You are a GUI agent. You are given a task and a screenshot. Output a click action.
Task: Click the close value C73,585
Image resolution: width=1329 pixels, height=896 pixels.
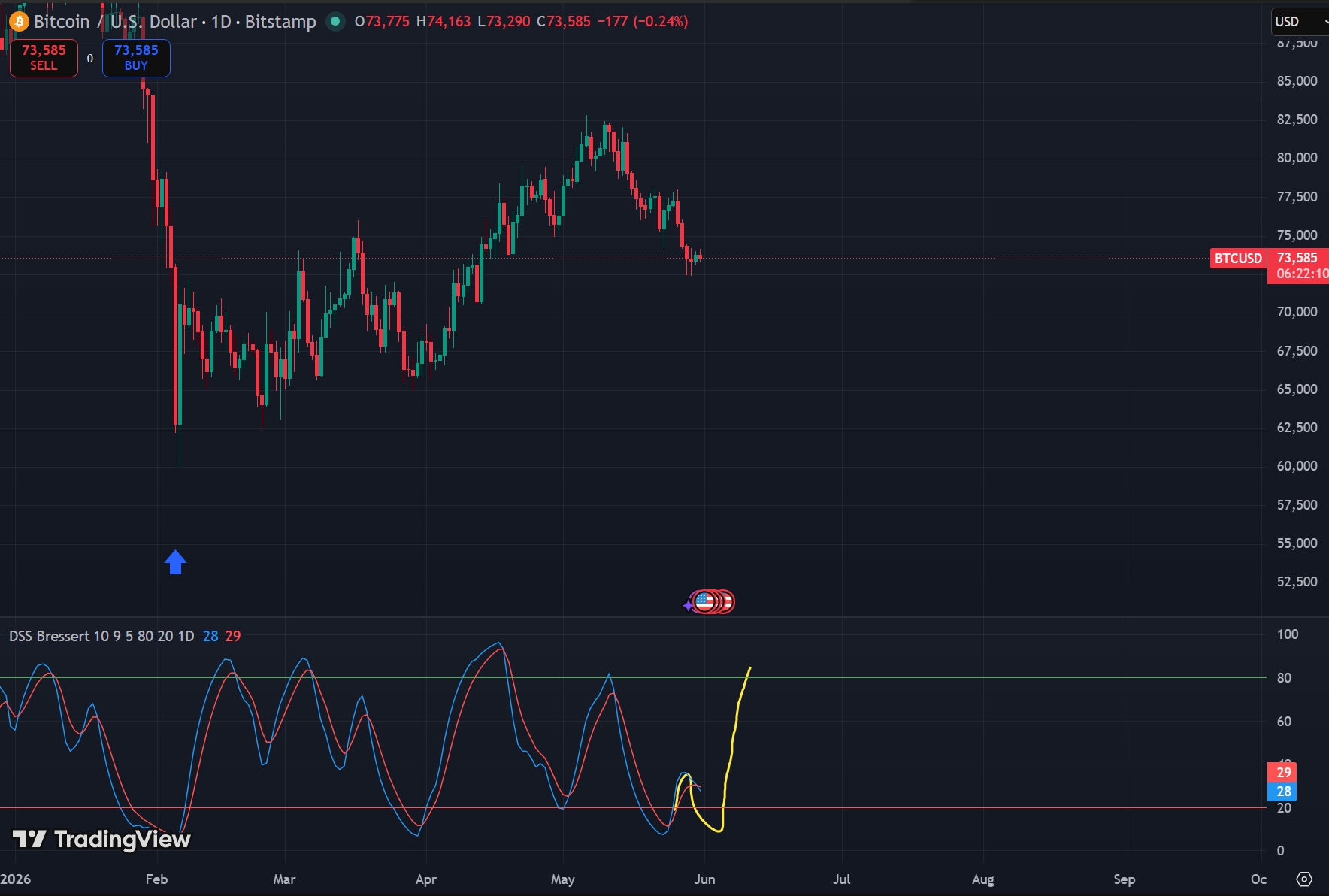tap(564, 21)
